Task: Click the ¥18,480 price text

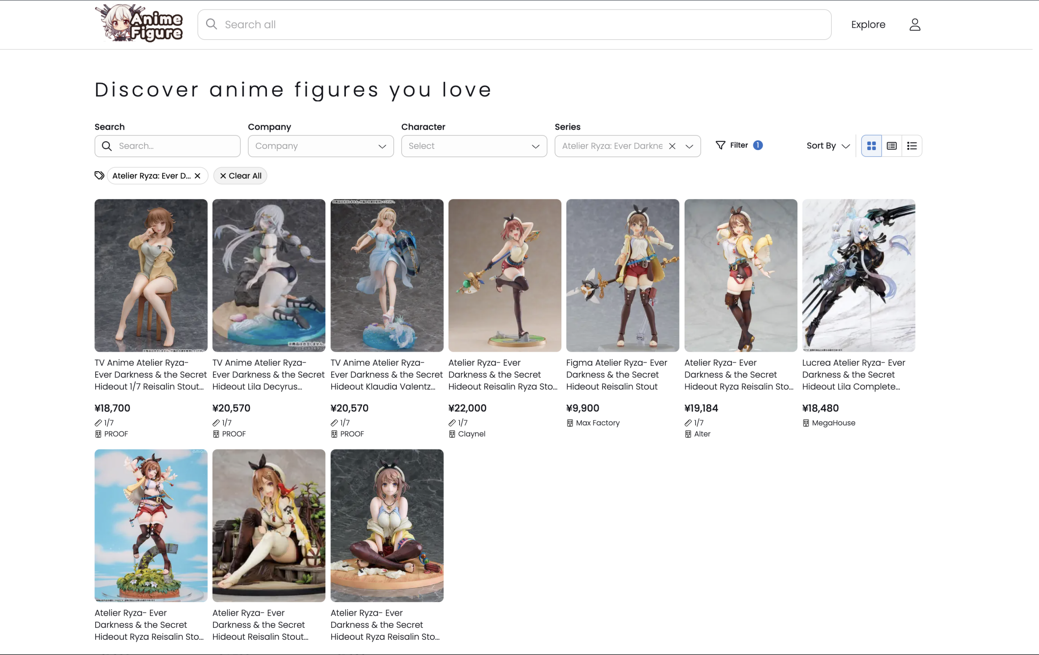Action: pyautogui.click(x=820, y=408)
